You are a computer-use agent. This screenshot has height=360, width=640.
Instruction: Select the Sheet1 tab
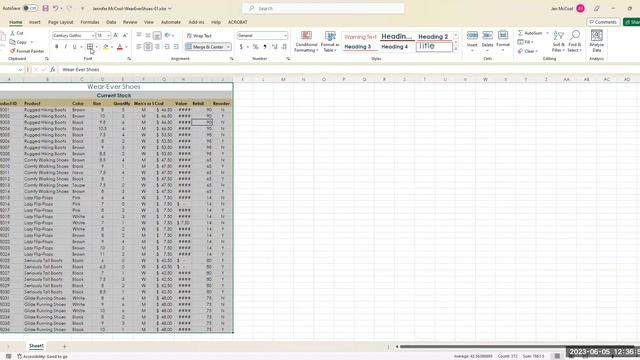[36, 346]
